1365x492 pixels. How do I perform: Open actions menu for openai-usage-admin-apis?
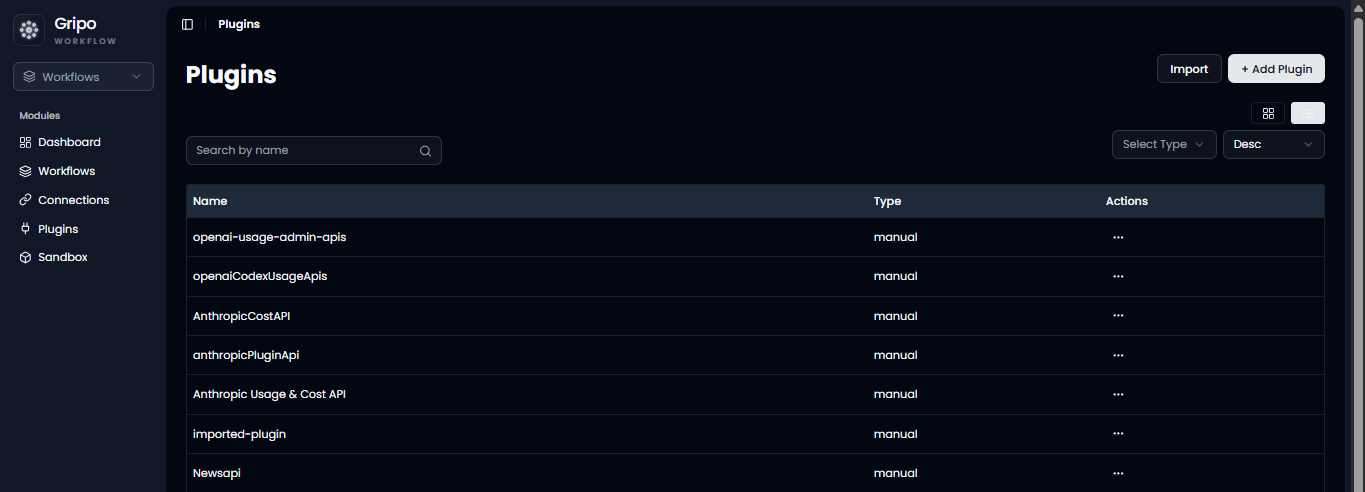tap(1118, 237)
